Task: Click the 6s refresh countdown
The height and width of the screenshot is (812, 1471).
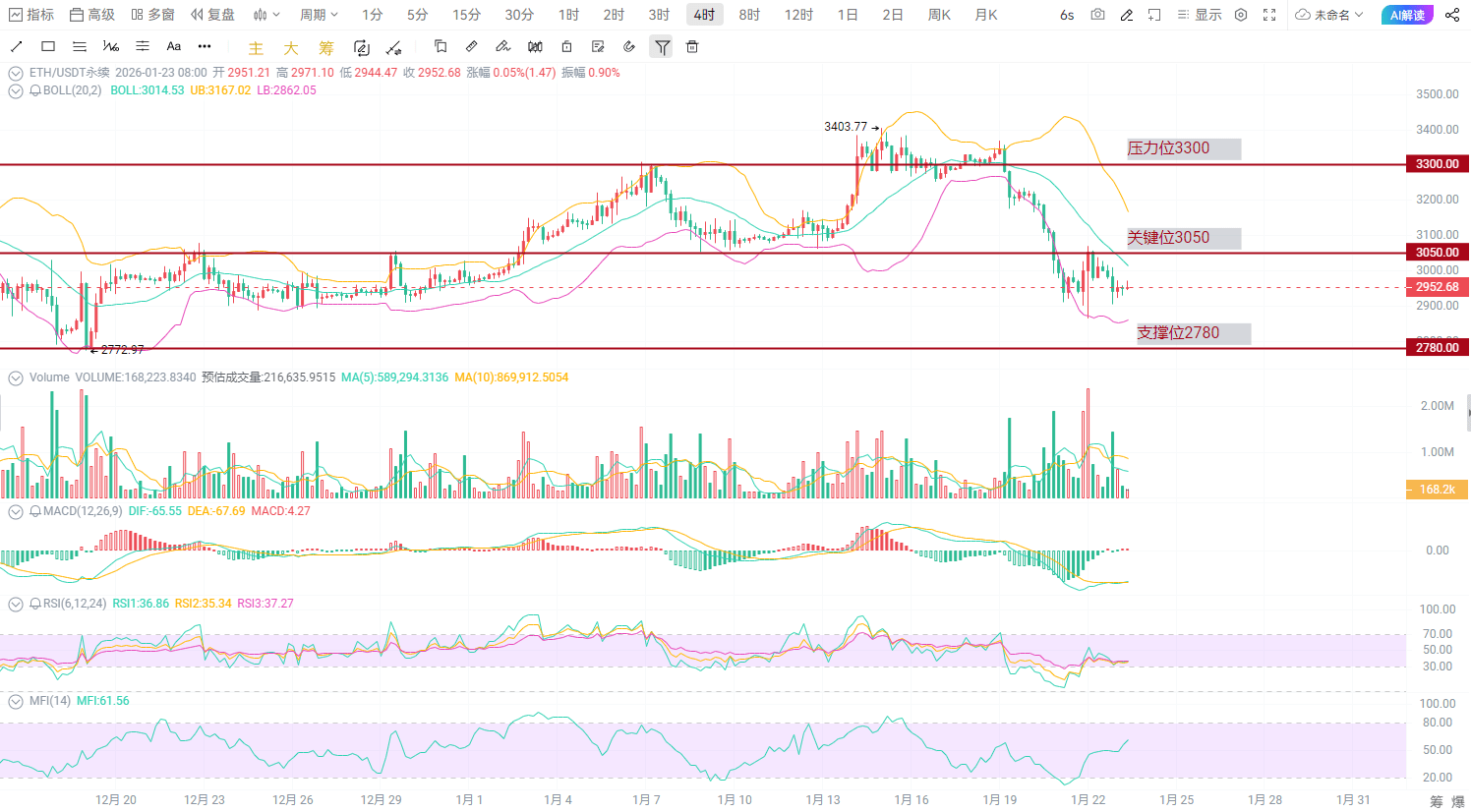Action: 1067,15
